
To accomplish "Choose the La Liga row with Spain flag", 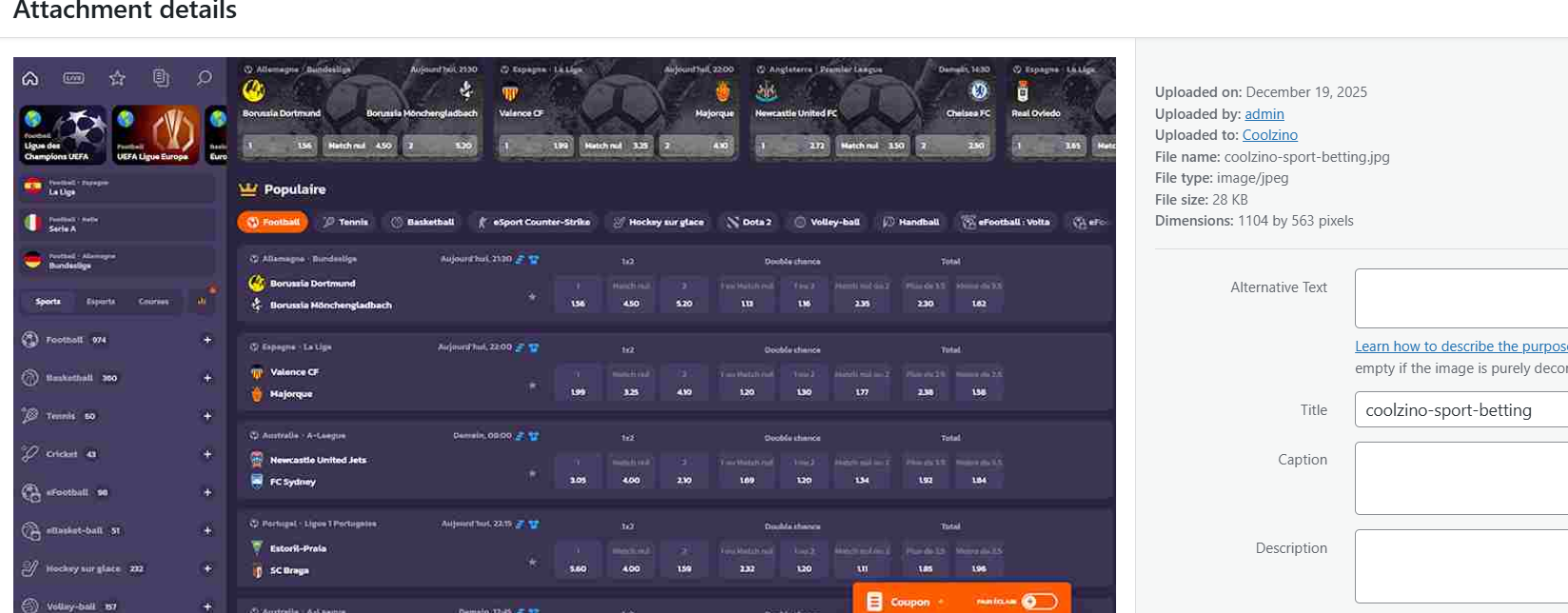I will pyautogui.click(x=117, y=188).
